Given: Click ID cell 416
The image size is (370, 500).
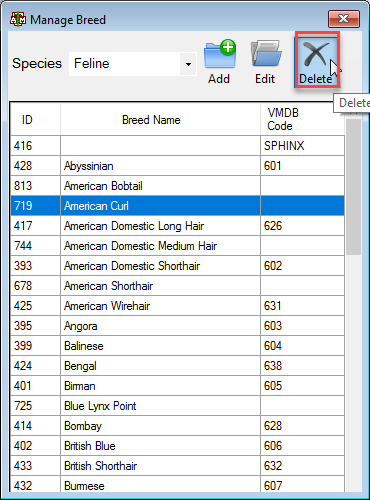Looking at the screenshot, I should coord(35,146).
